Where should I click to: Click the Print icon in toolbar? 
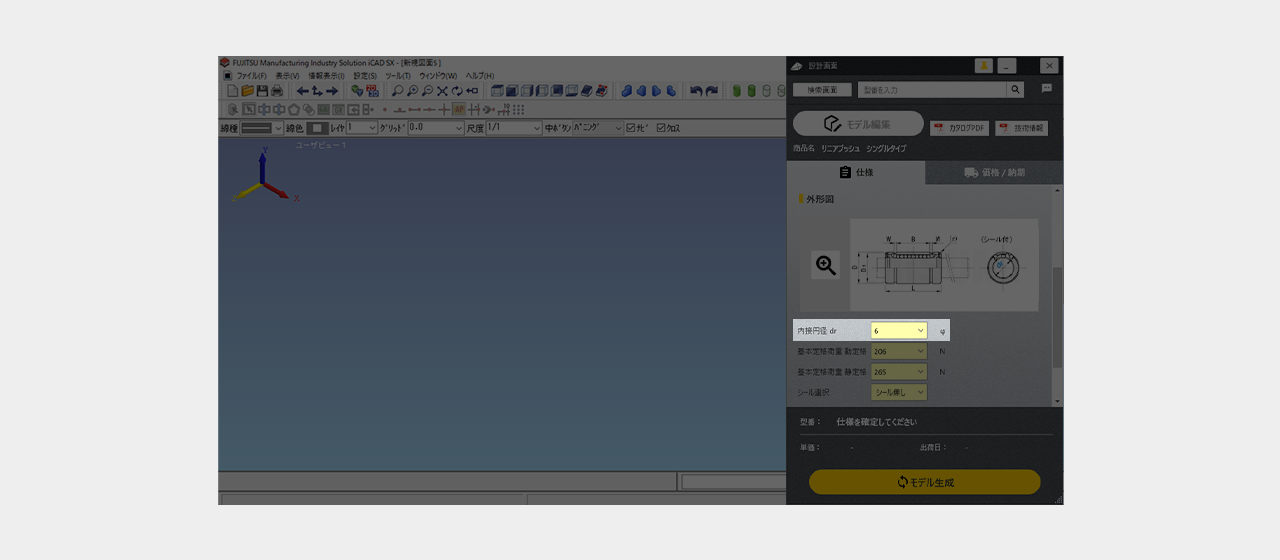[276, 91]
